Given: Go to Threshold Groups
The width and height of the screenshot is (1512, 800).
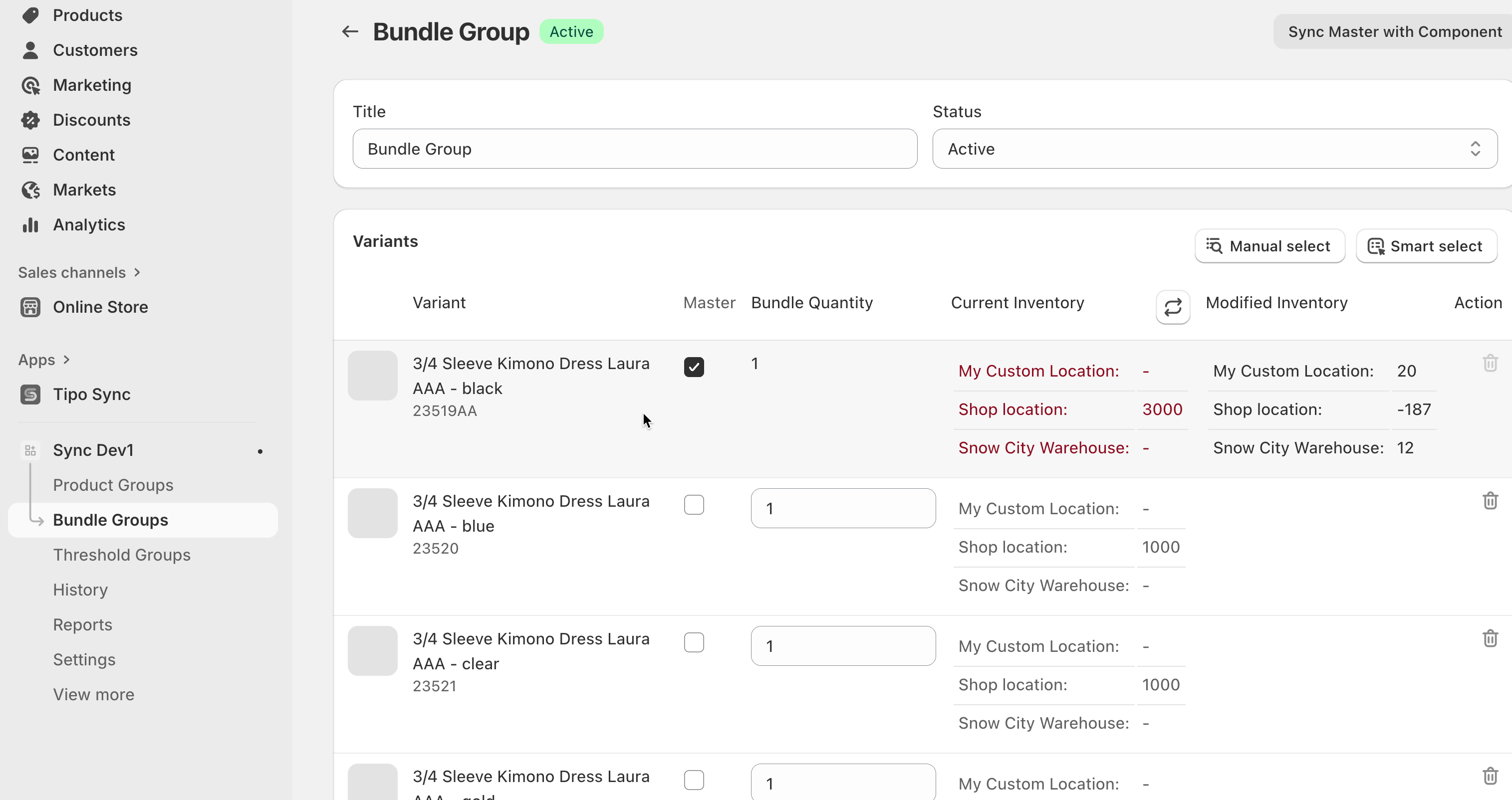Looking at the screenshot, I should point(121,555).
